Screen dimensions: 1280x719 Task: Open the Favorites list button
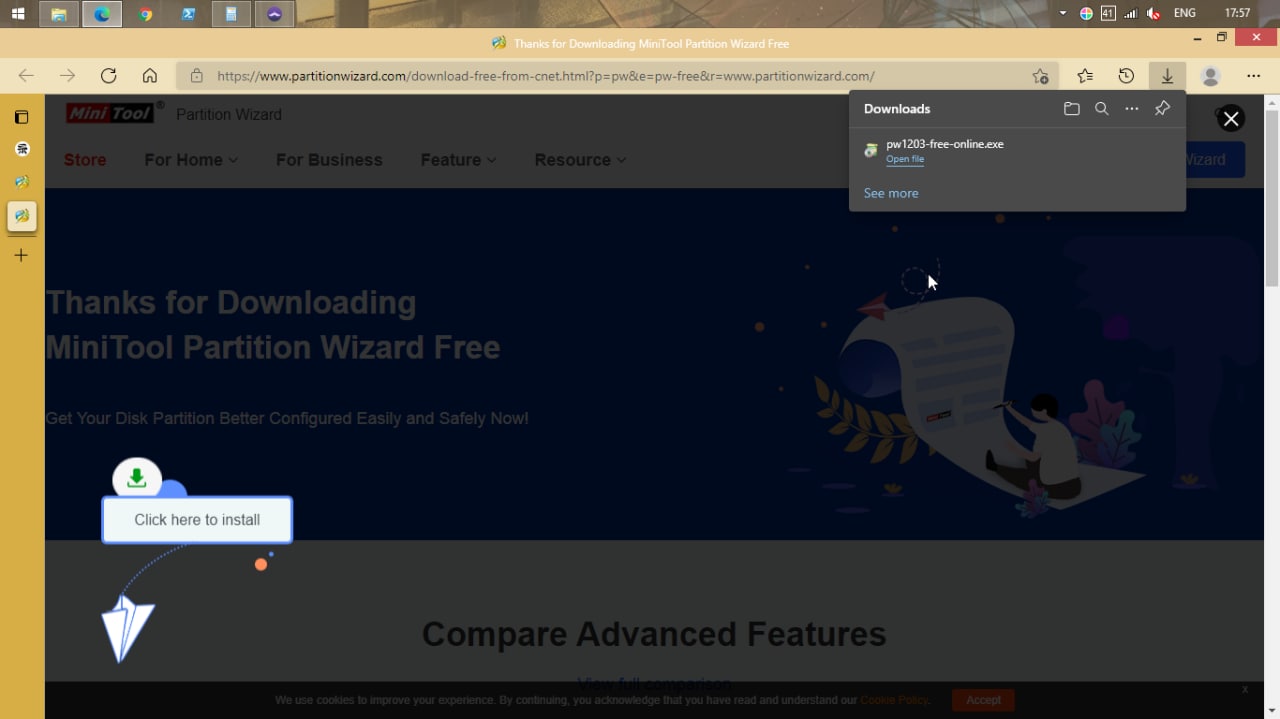pos(1085,76)
